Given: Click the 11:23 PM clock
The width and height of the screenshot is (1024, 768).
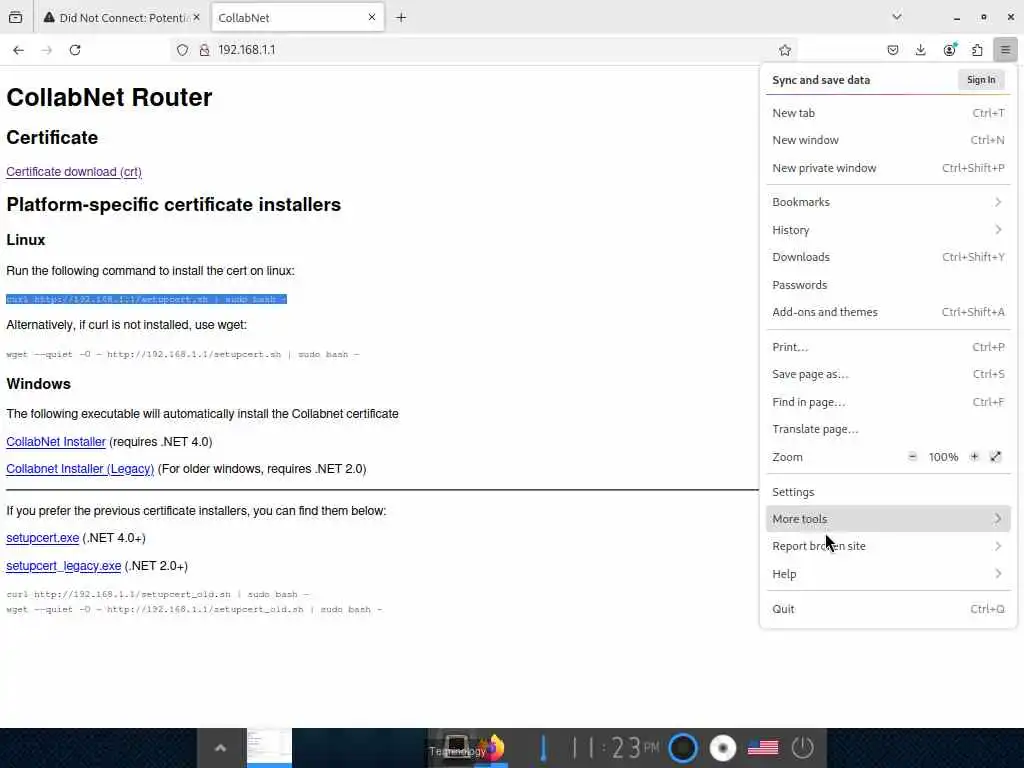Looking at the screenshot, I should point(616,748).
